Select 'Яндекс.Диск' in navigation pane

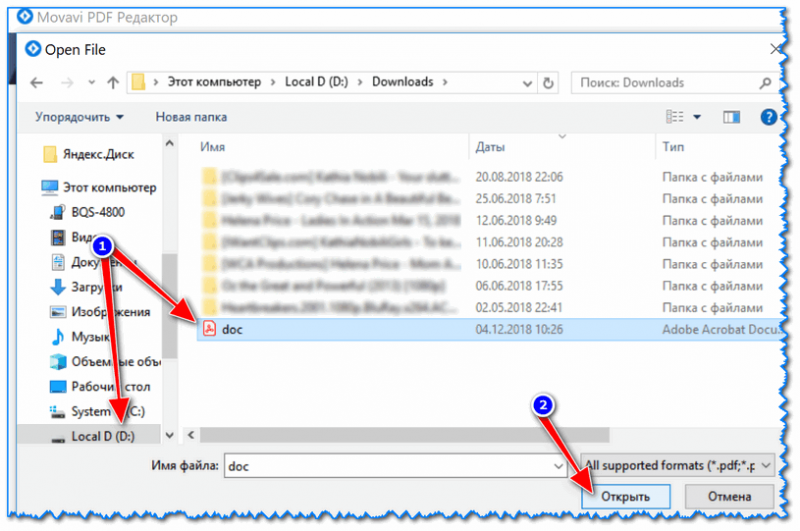tap(88, 154)
